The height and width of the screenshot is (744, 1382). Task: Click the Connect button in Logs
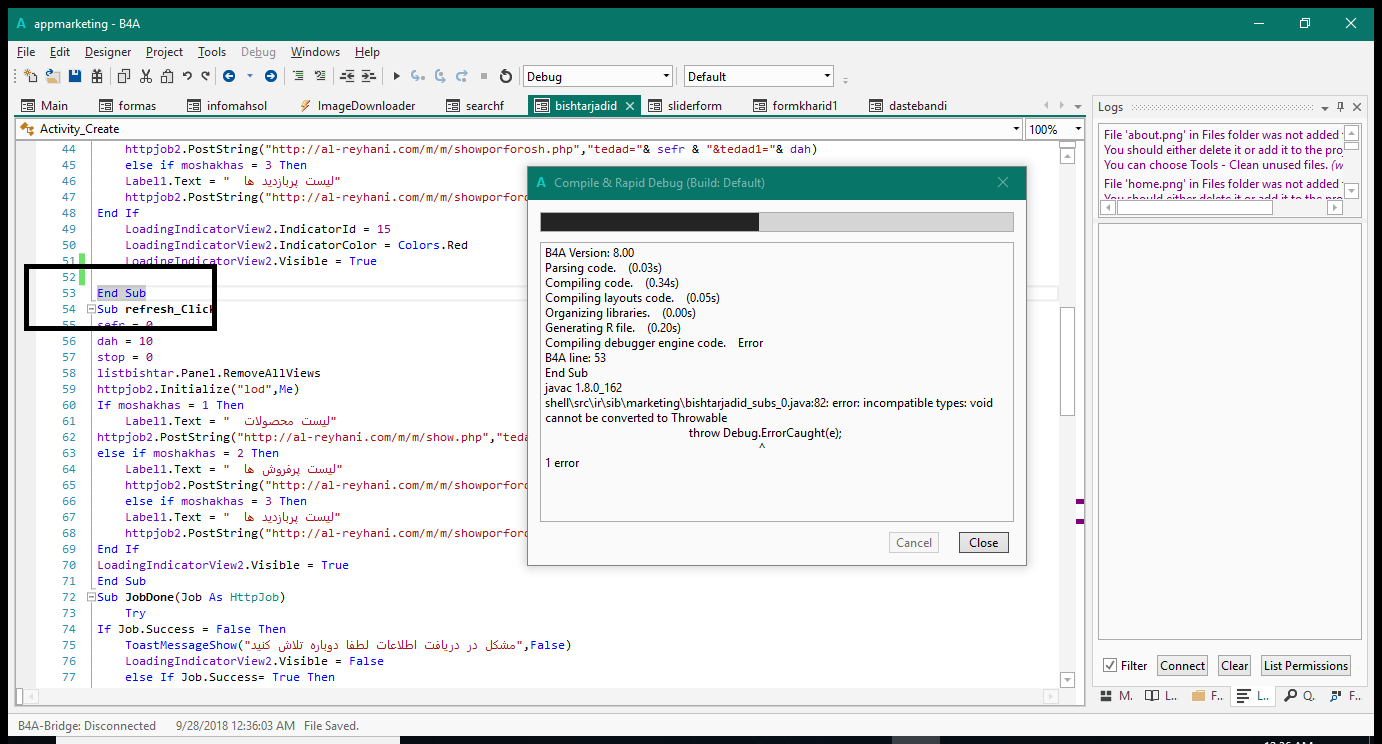click(x=1182, y=666)
